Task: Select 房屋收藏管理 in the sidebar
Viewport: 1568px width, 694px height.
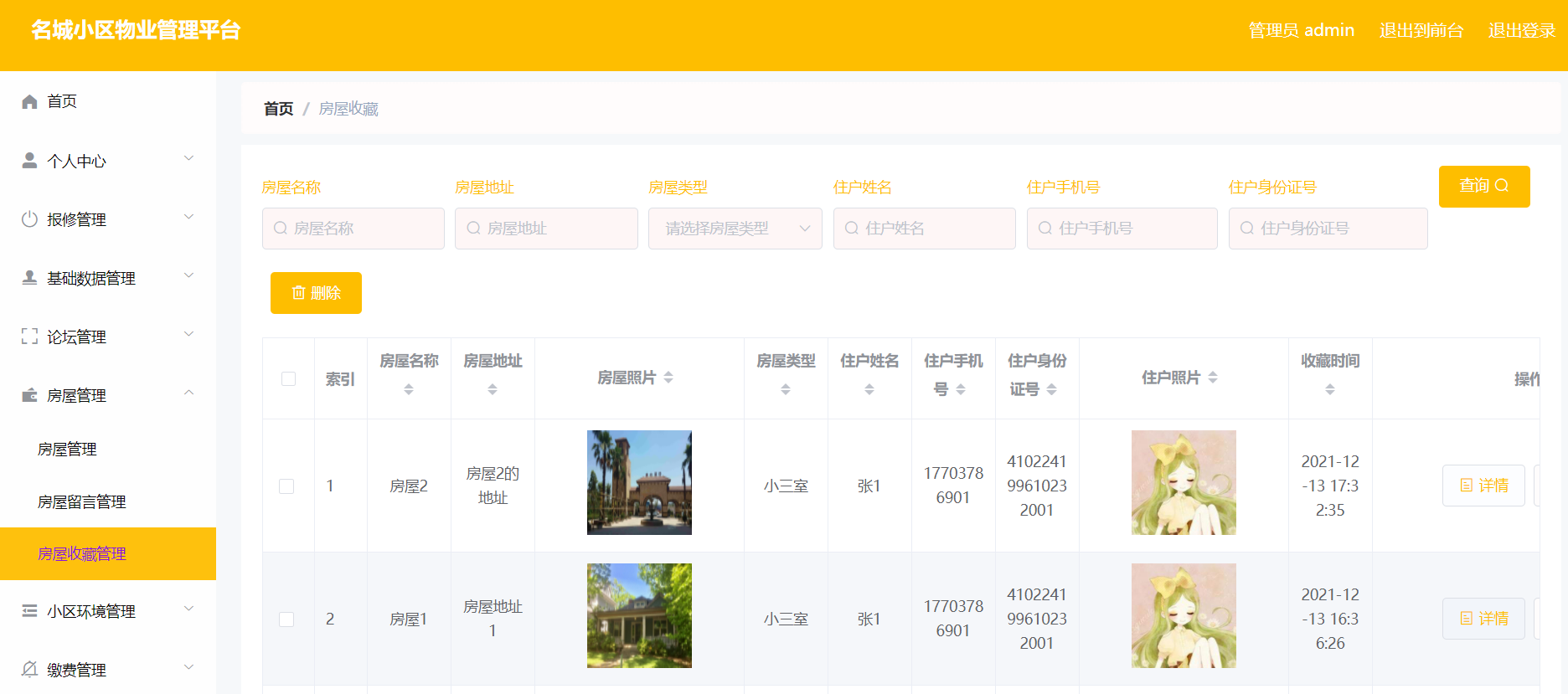Action: (x=108, y=553)
